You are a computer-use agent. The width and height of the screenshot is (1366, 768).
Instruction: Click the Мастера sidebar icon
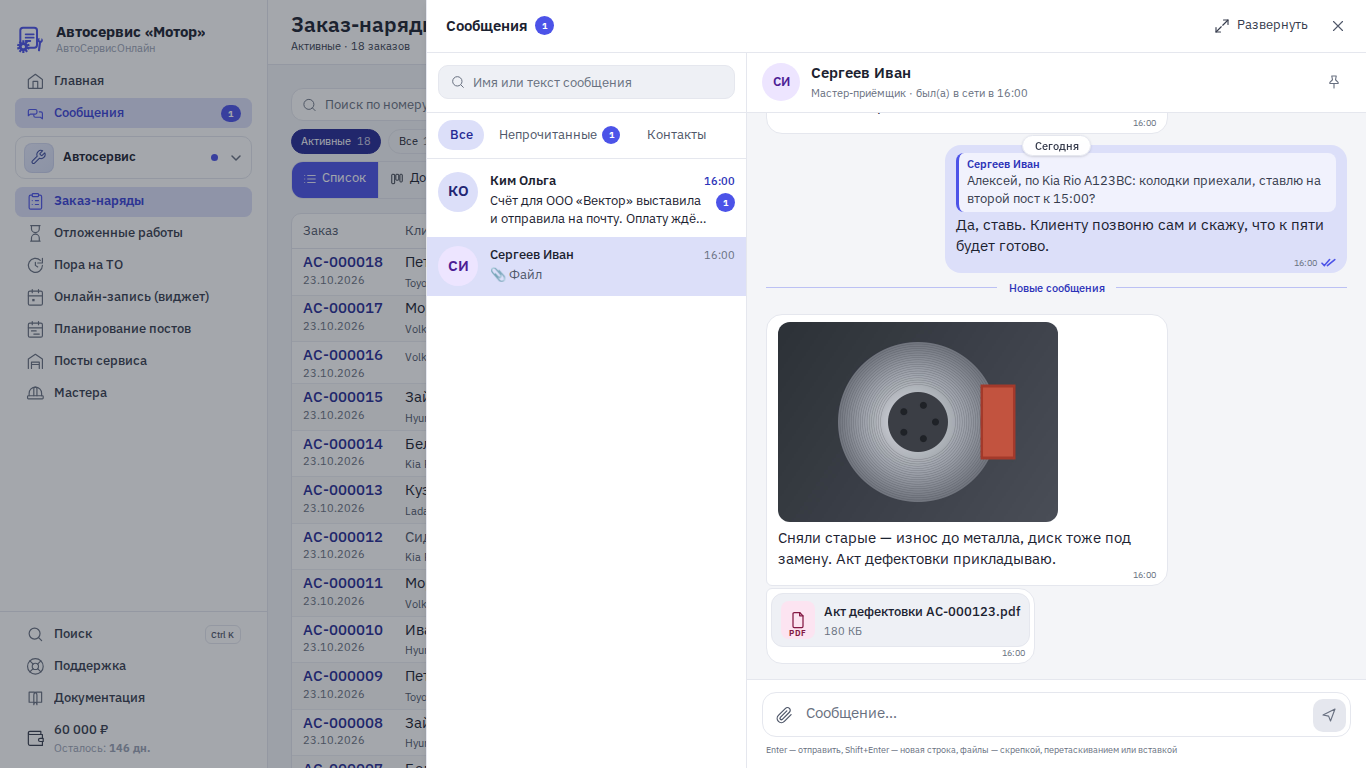coord(36,393)
